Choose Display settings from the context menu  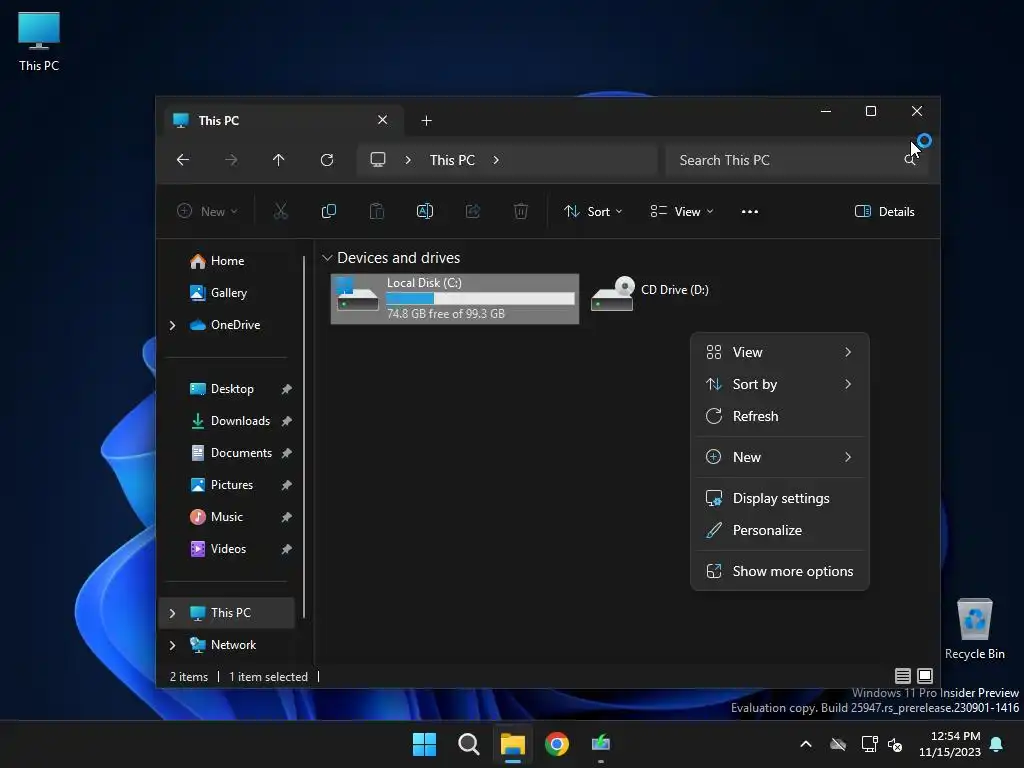pos(779,498)
